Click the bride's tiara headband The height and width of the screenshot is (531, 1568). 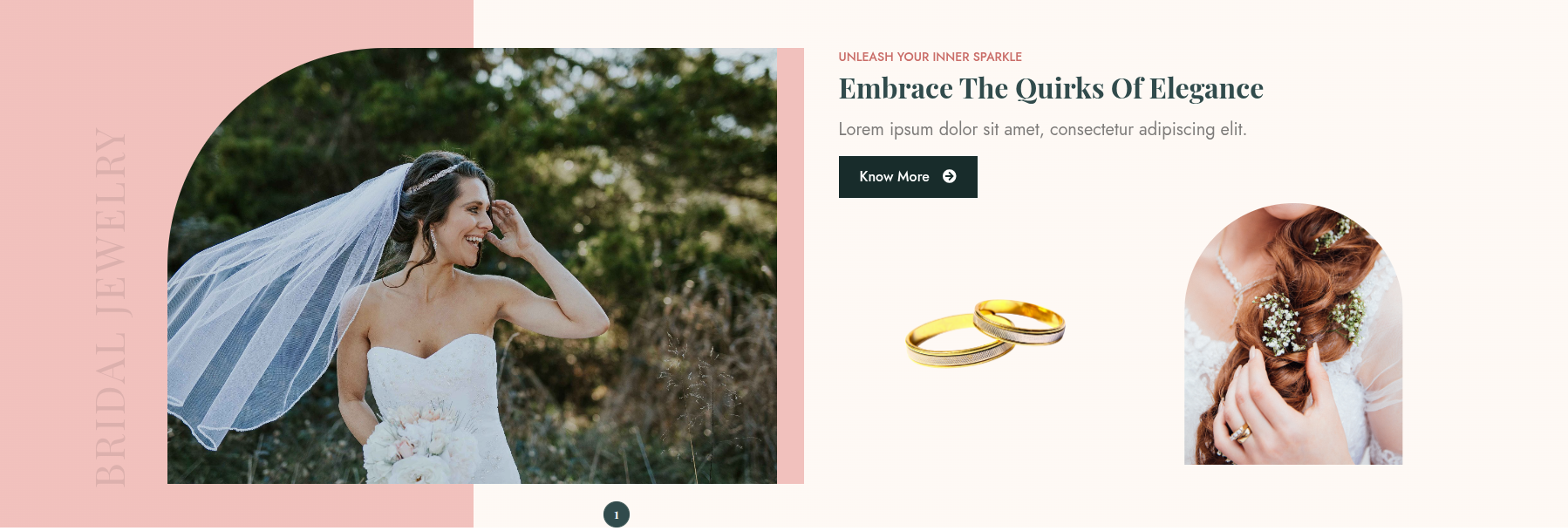click(433, 178)
